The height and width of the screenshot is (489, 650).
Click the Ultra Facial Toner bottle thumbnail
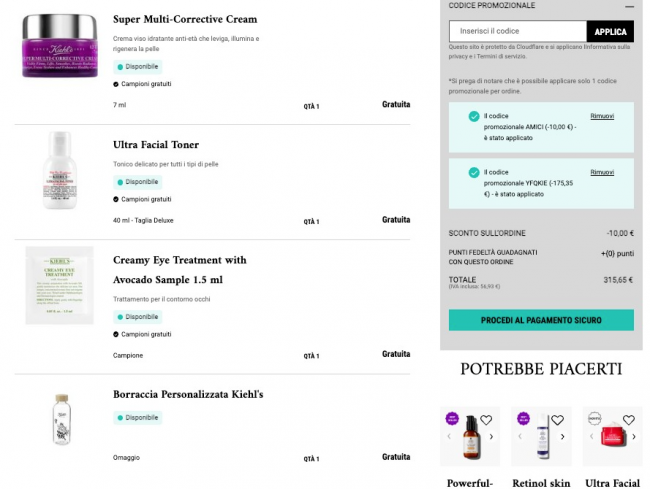(x=60, y=170)
